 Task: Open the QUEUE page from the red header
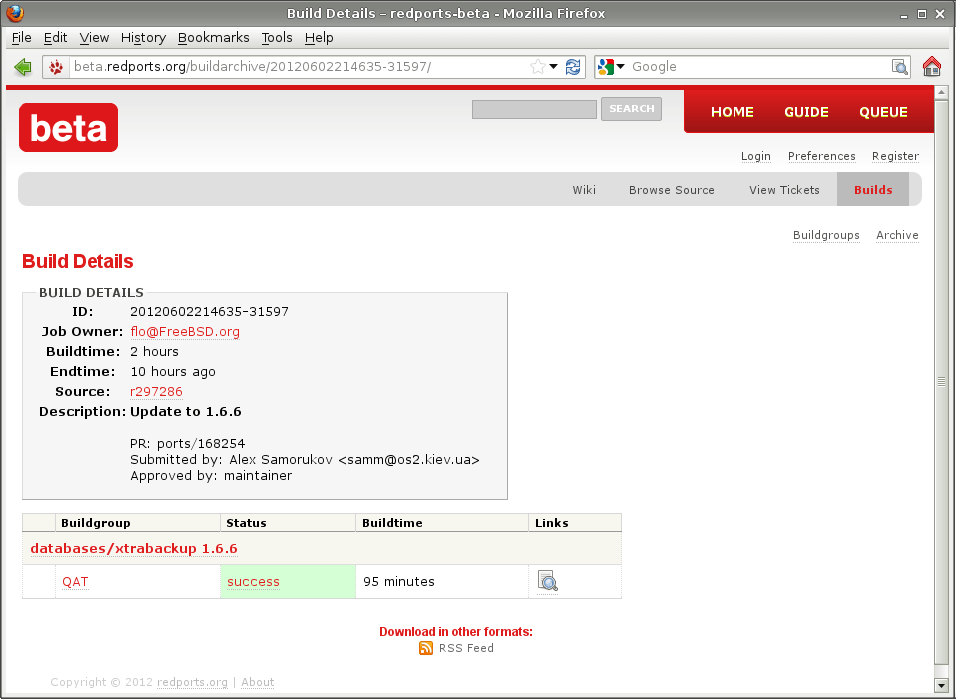pyautogui.click(x=883, y=112)
